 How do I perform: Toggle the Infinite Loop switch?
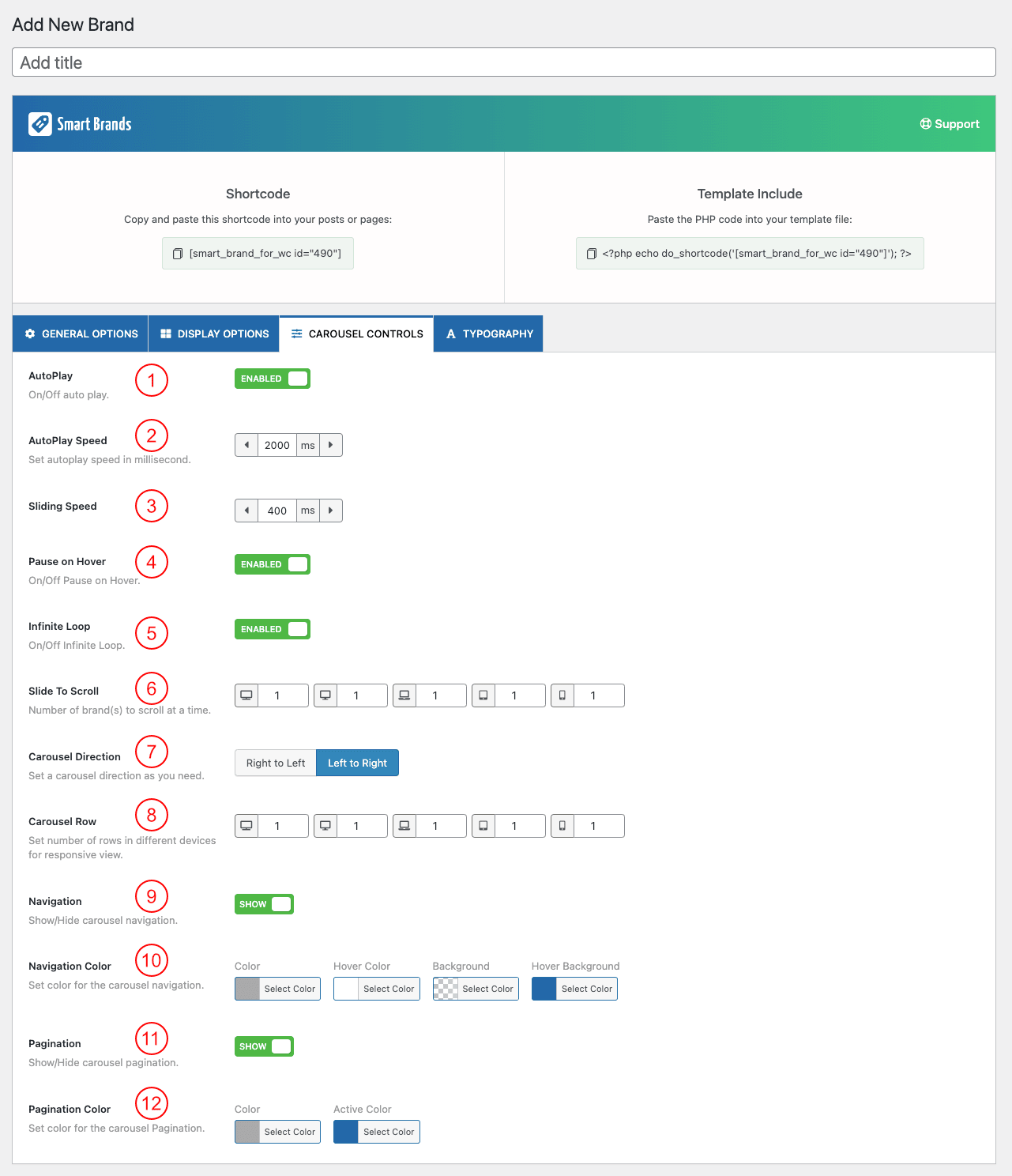(x=273, y=629)
